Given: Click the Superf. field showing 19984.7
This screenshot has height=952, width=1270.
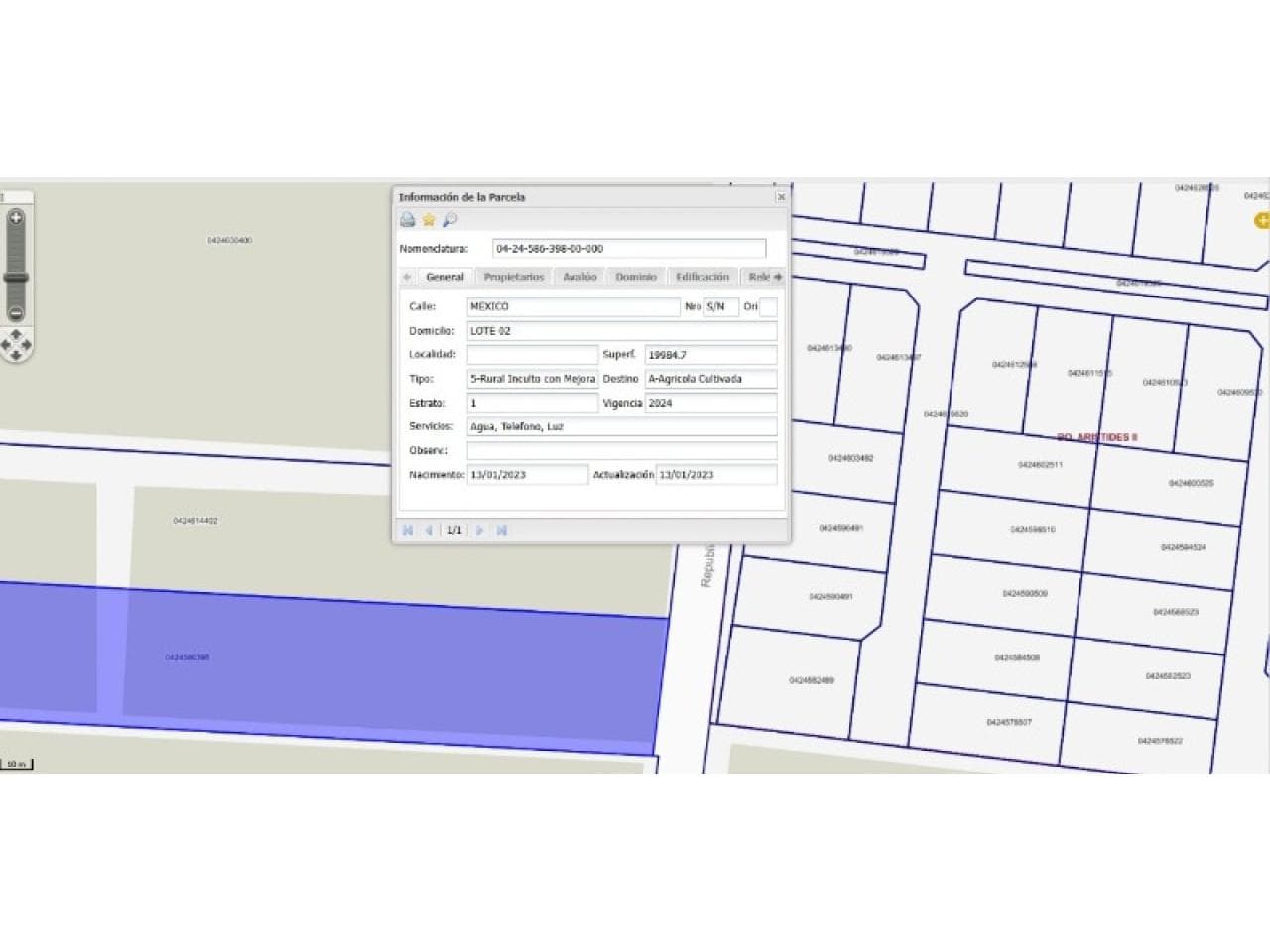Looking at the screenshot, I should pyautogui.click(x=711, y=355).
